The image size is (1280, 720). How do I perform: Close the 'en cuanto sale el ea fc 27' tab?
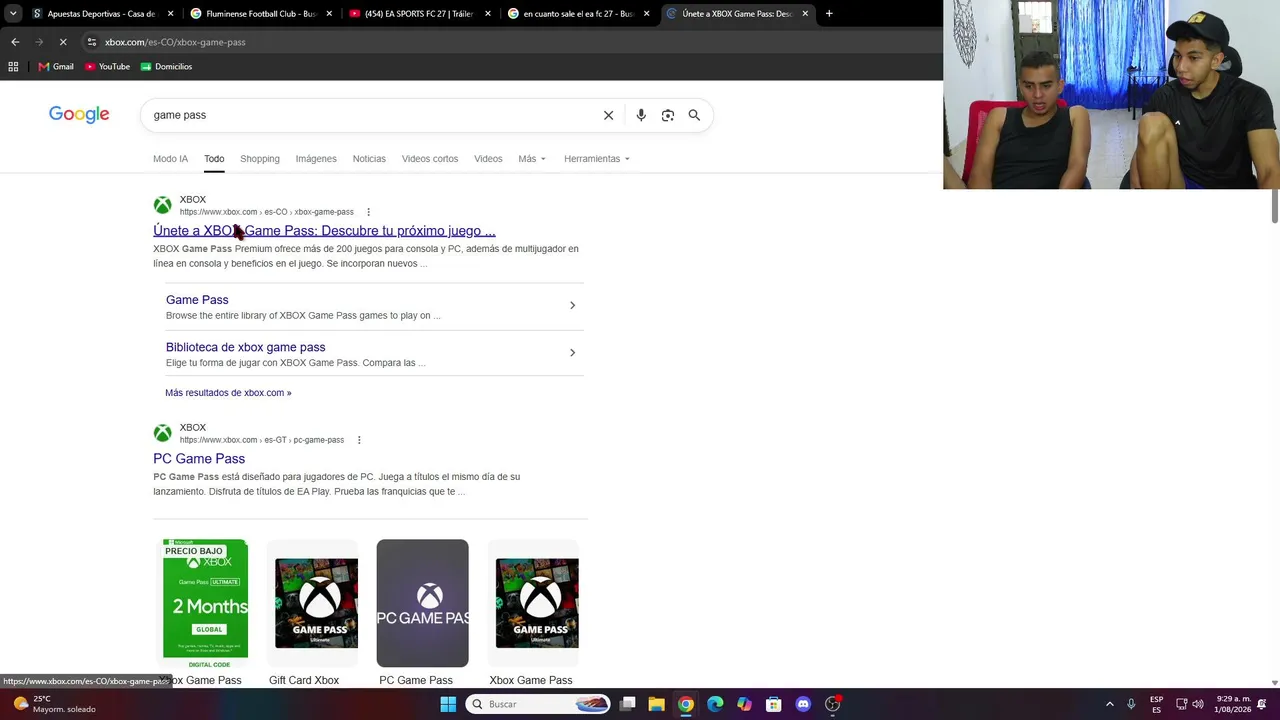tap(646, 14)
